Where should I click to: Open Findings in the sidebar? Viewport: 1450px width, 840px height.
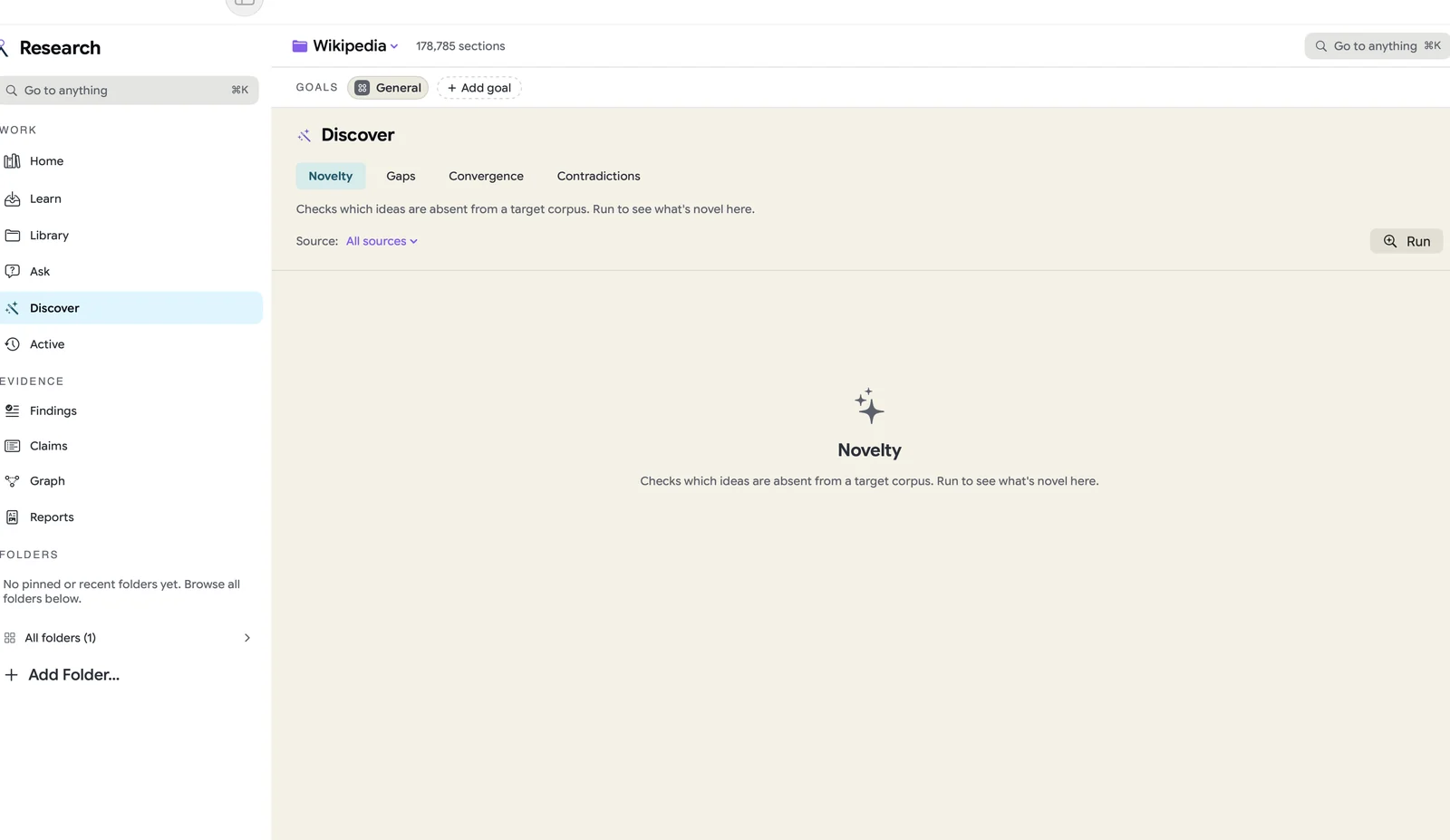point(130,410)
